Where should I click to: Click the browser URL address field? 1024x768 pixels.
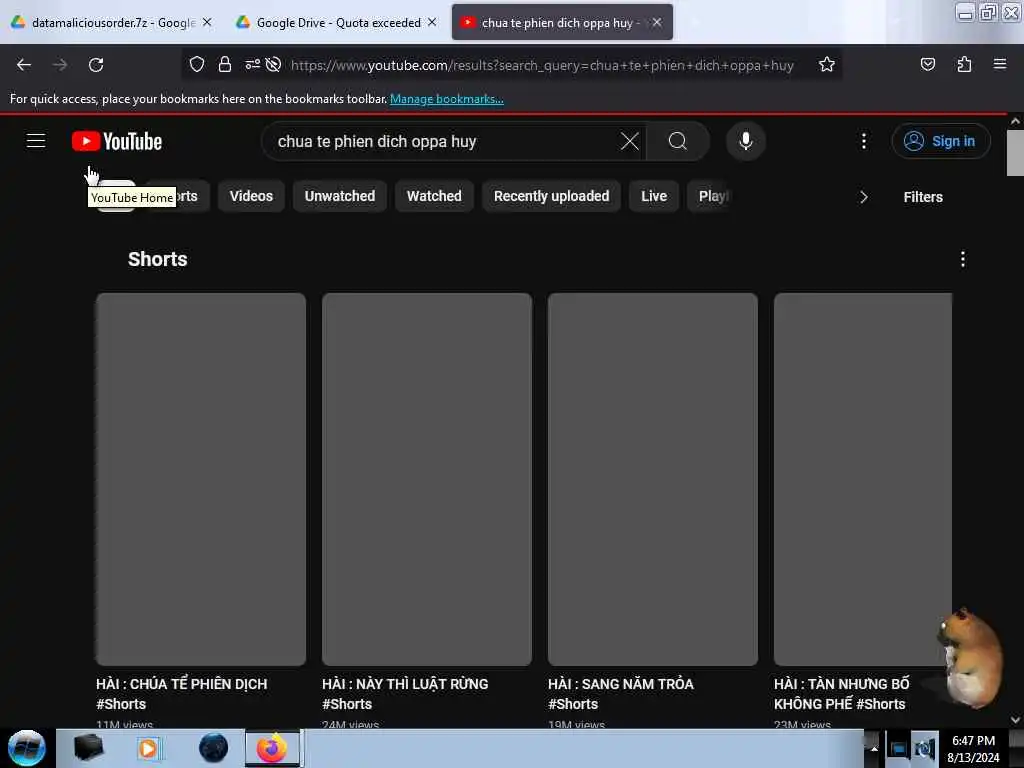coord(542,65)
